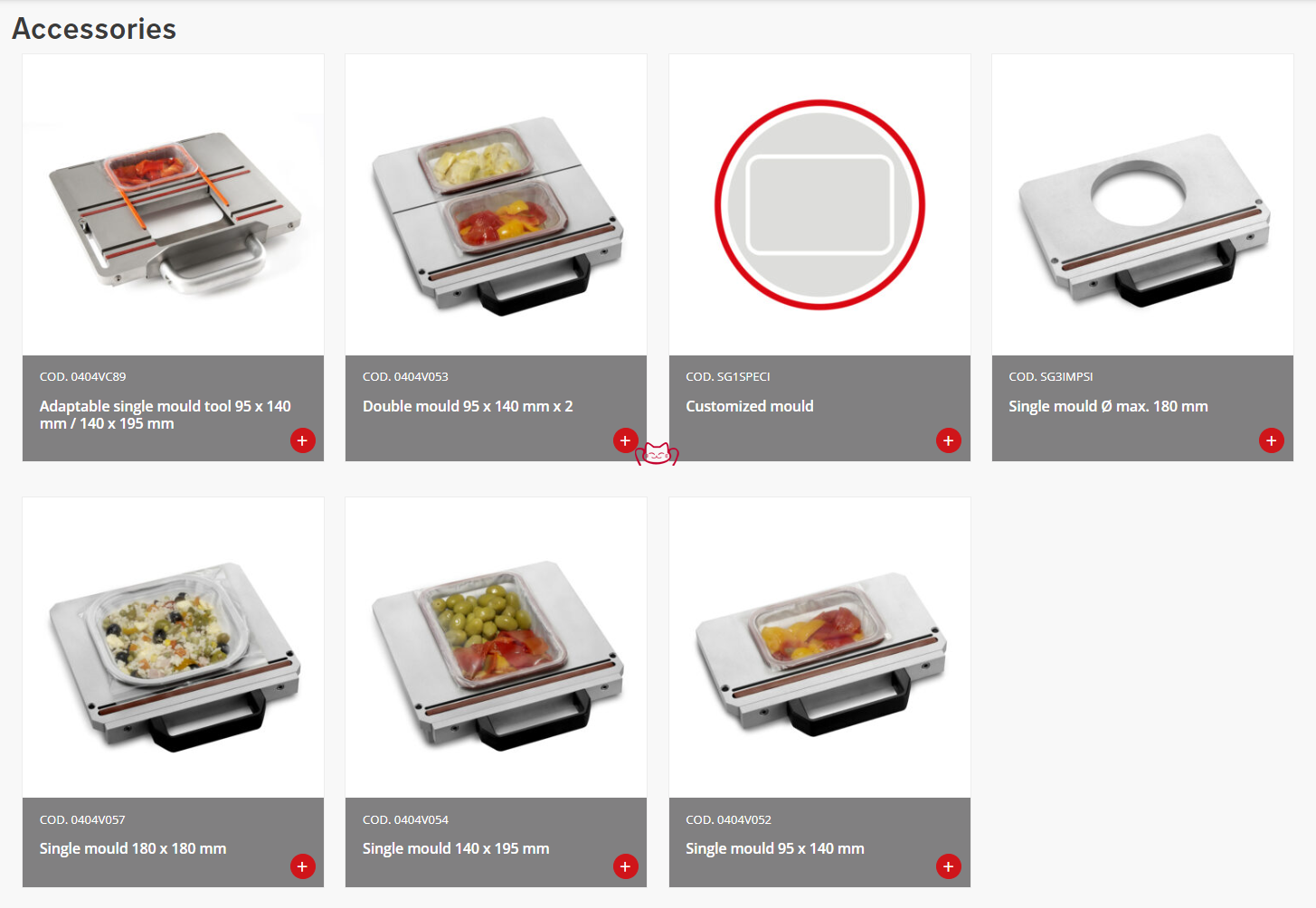Click the plus icon on Adaptable single mould tool
The height and width of the screenshot is (908, 1316).
tap(303, 440)
